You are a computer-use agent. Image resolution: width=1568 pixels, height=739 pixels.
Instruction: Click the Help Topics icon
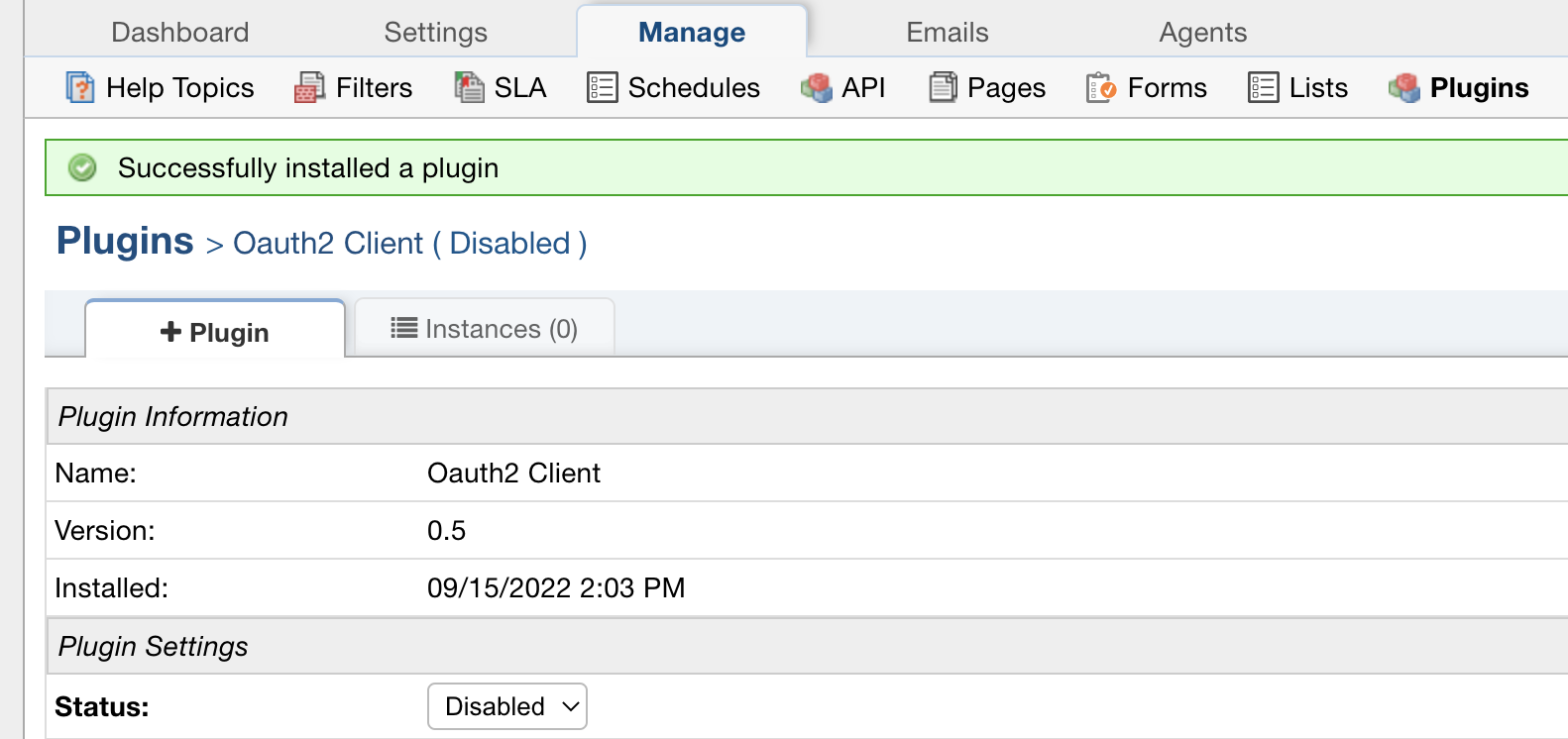pos(80,88)
